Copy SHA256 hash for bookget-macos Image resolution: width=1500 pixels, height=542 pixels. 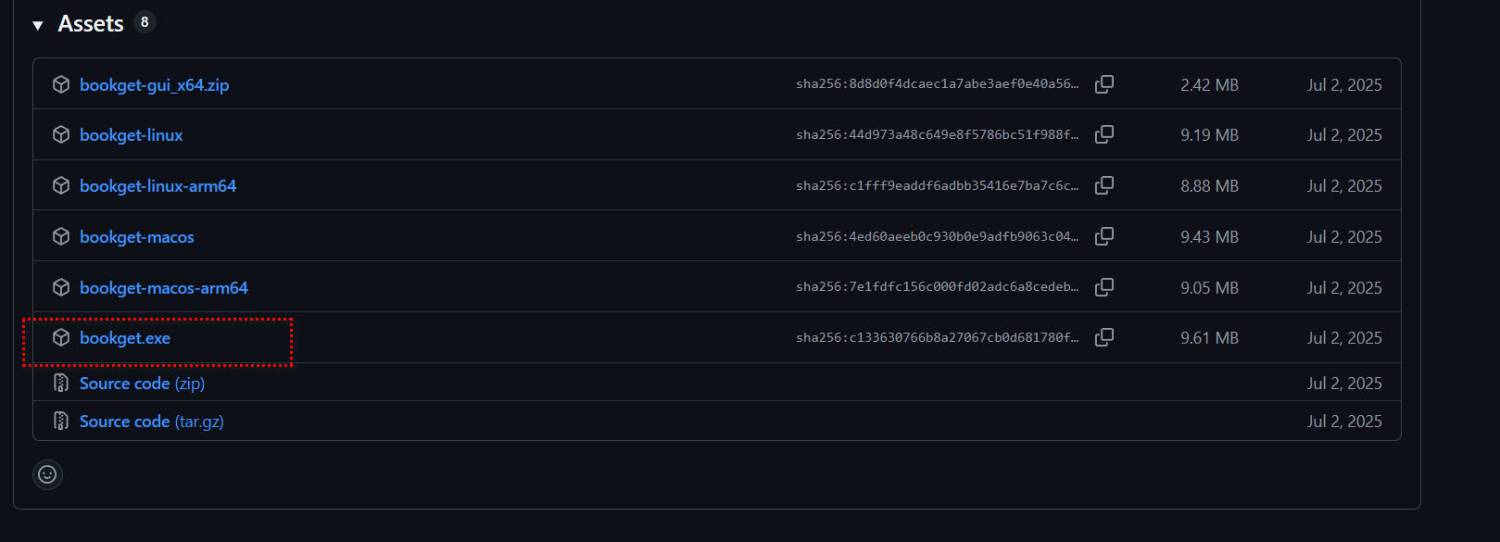click(x=1104, y=237)
